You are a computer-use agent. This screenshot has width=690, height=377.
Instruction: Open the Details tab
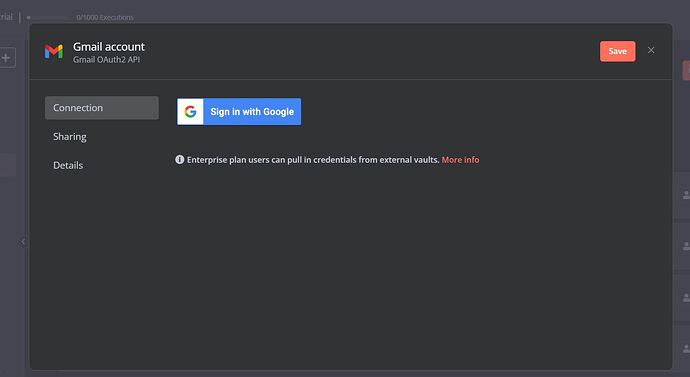[68, 165]
